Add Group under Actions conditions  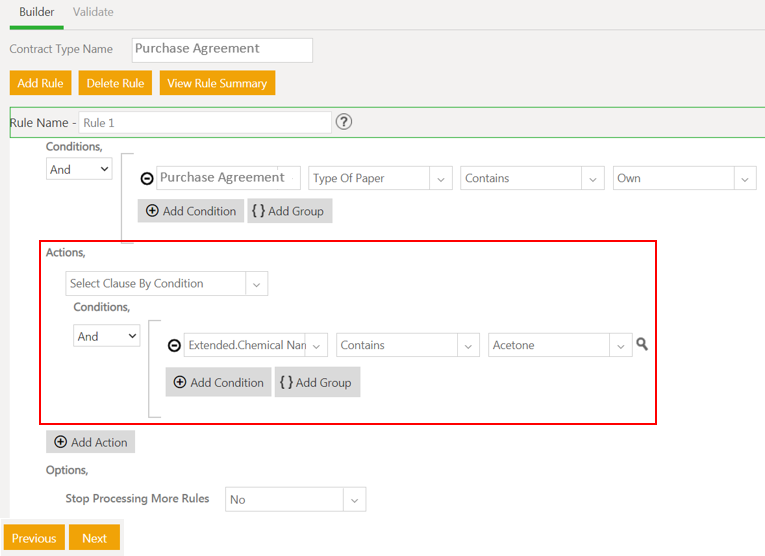coord(317,383)
